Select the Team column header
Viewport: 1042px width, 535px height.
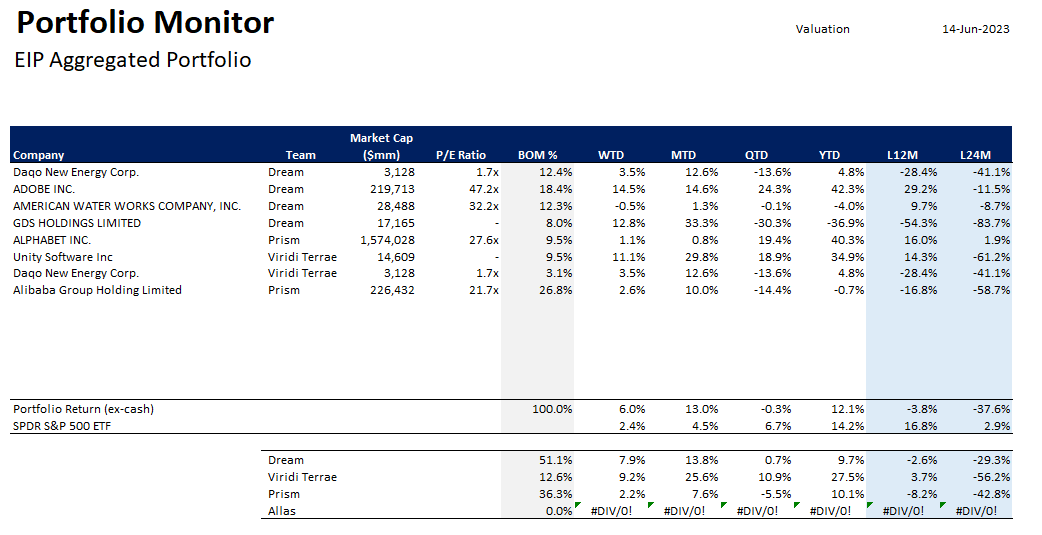(300, 155)
